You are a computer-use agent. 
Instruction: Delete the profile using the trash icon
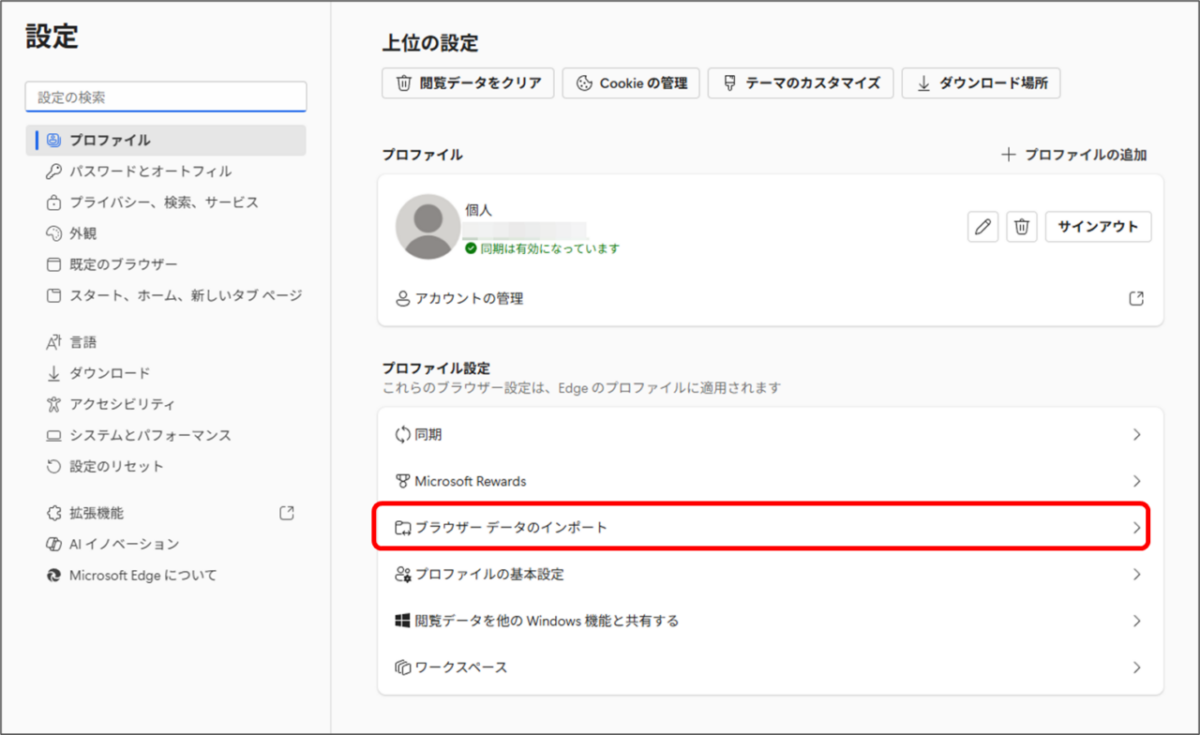click(1021, 227)
